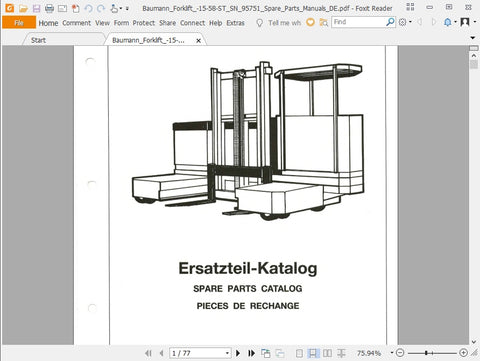This screenshot has width=480, height=361.
Task: Open the Connect ribbon tab
Action: coord(192,23)
